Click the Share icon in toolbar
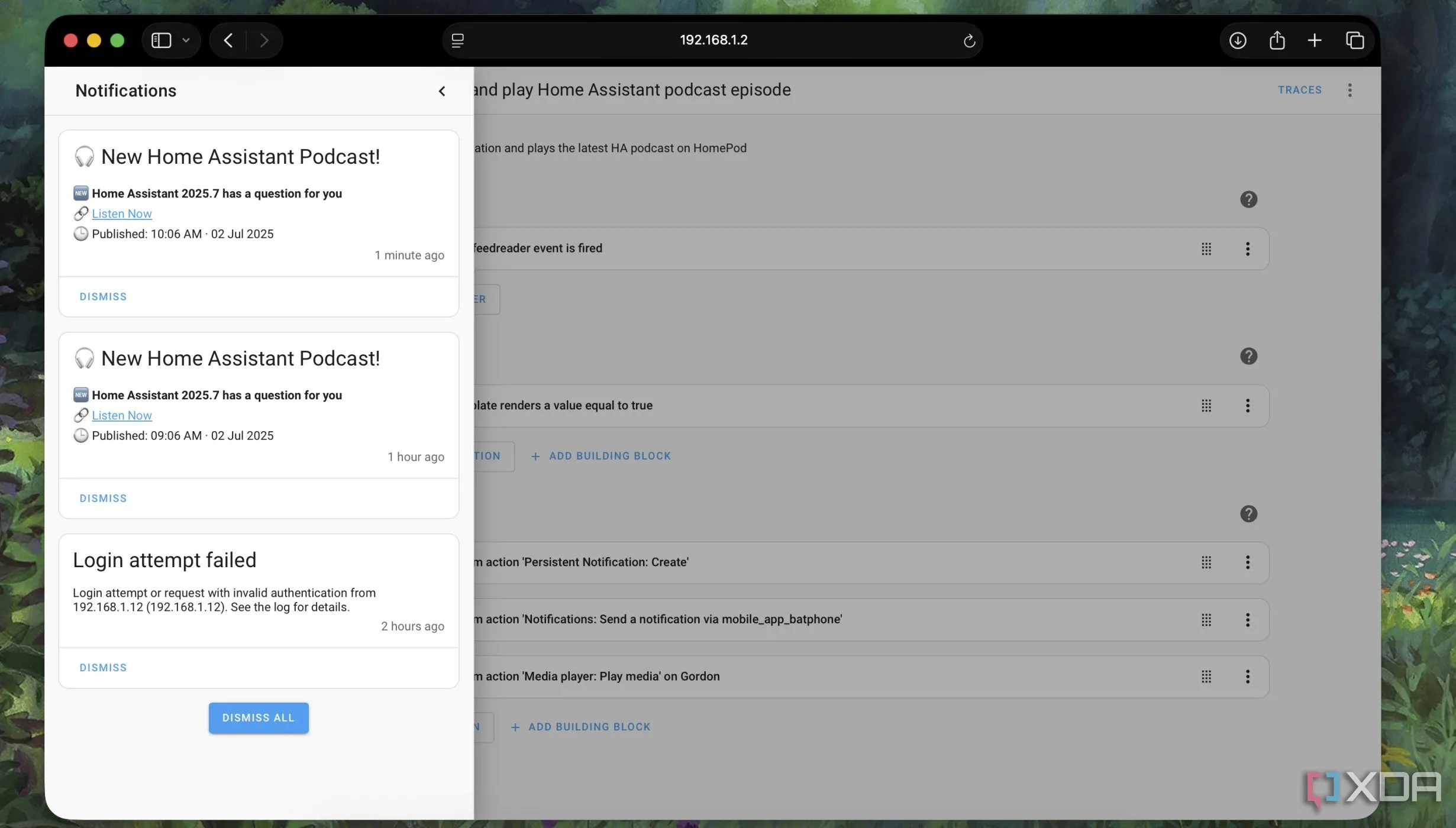Screen dimensions: 1456x828 [1277, 40]
